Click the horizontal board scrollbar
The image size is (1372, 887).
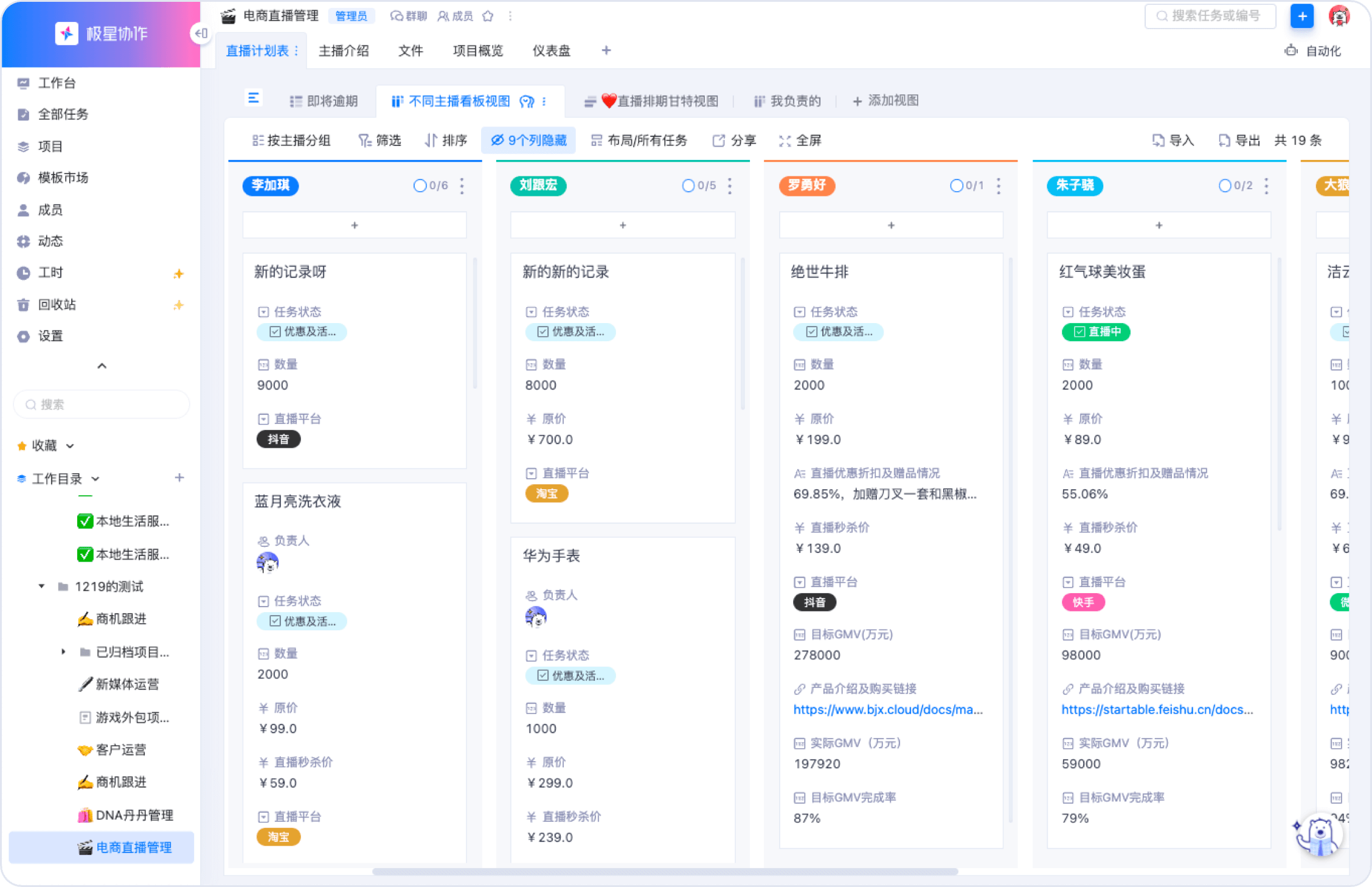[665, 872]
